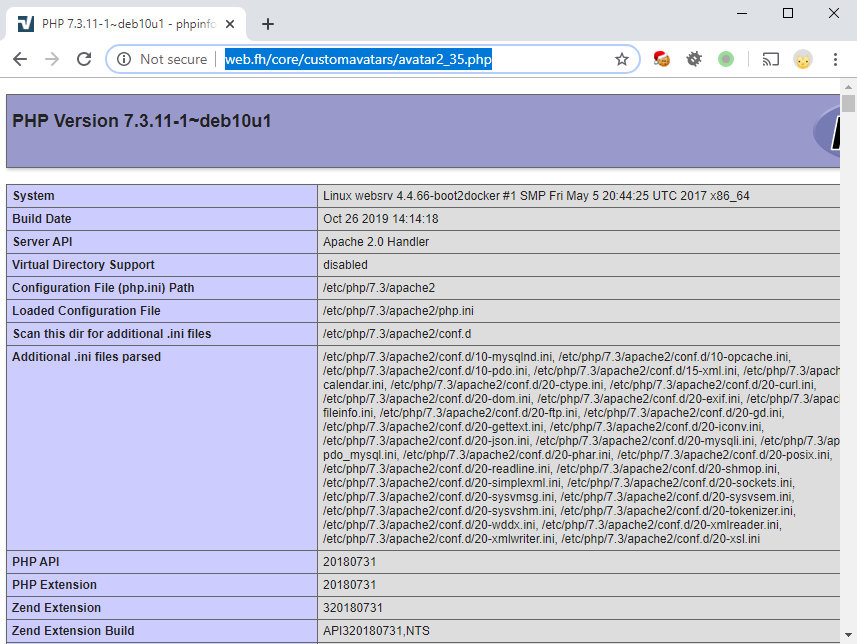Open the gear-shaped extension icon
Viewport: 857px width, 644px height.
pos(694,59)
